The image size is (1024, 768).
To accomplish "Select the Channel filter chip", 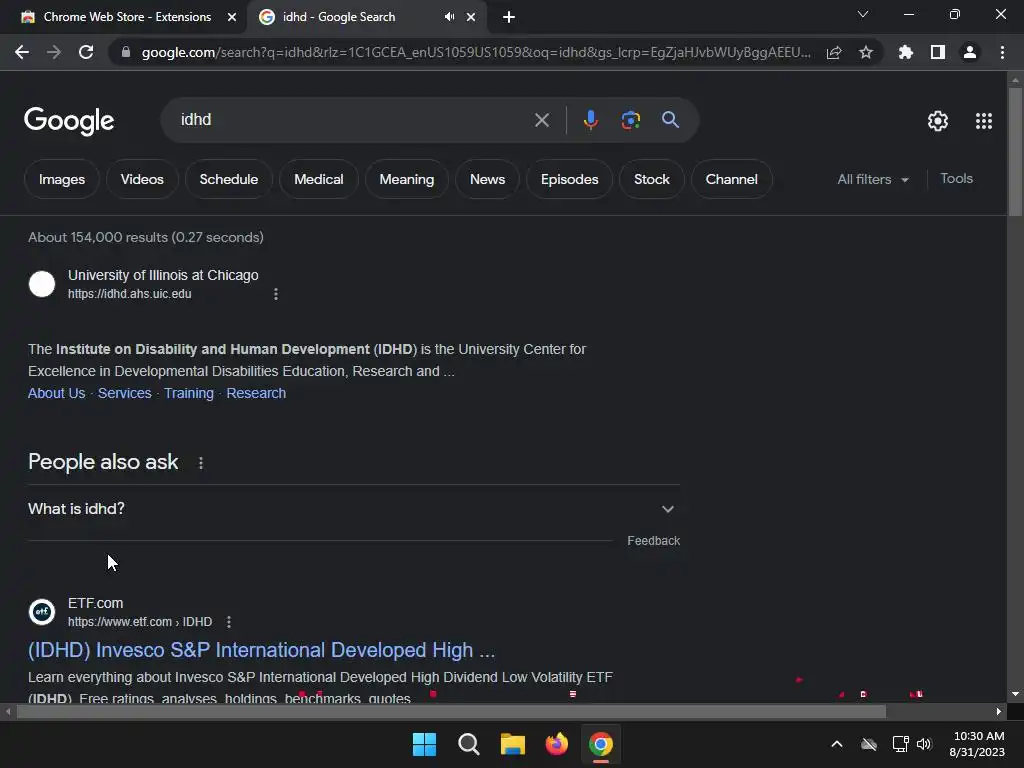I will (x=731, y=179).
